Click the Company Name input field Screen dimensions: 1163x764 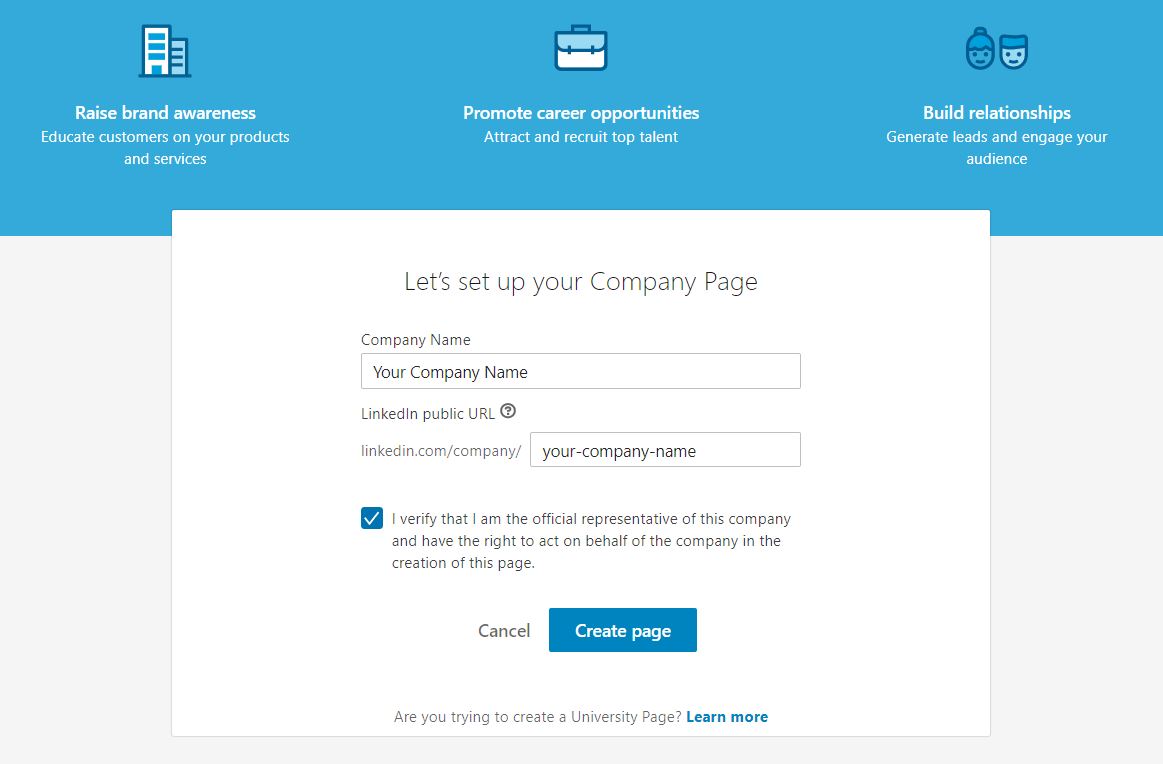click(x=581, y=371)
